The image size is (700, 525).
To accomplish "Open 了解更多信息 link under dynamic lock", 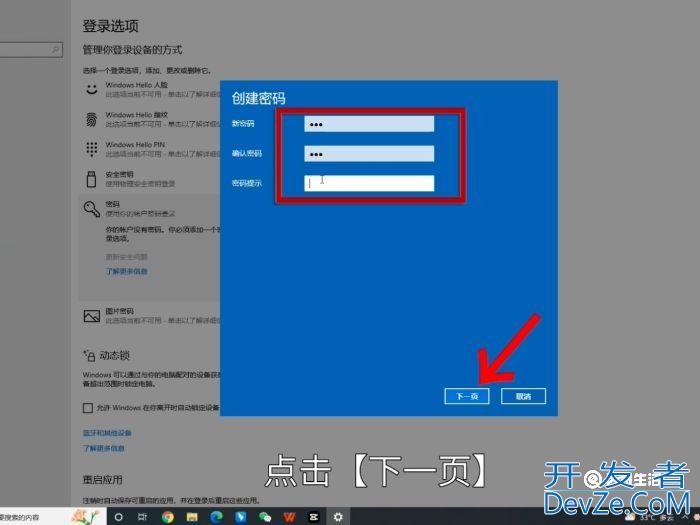I will pyautogui.click(x=104, y=448).
